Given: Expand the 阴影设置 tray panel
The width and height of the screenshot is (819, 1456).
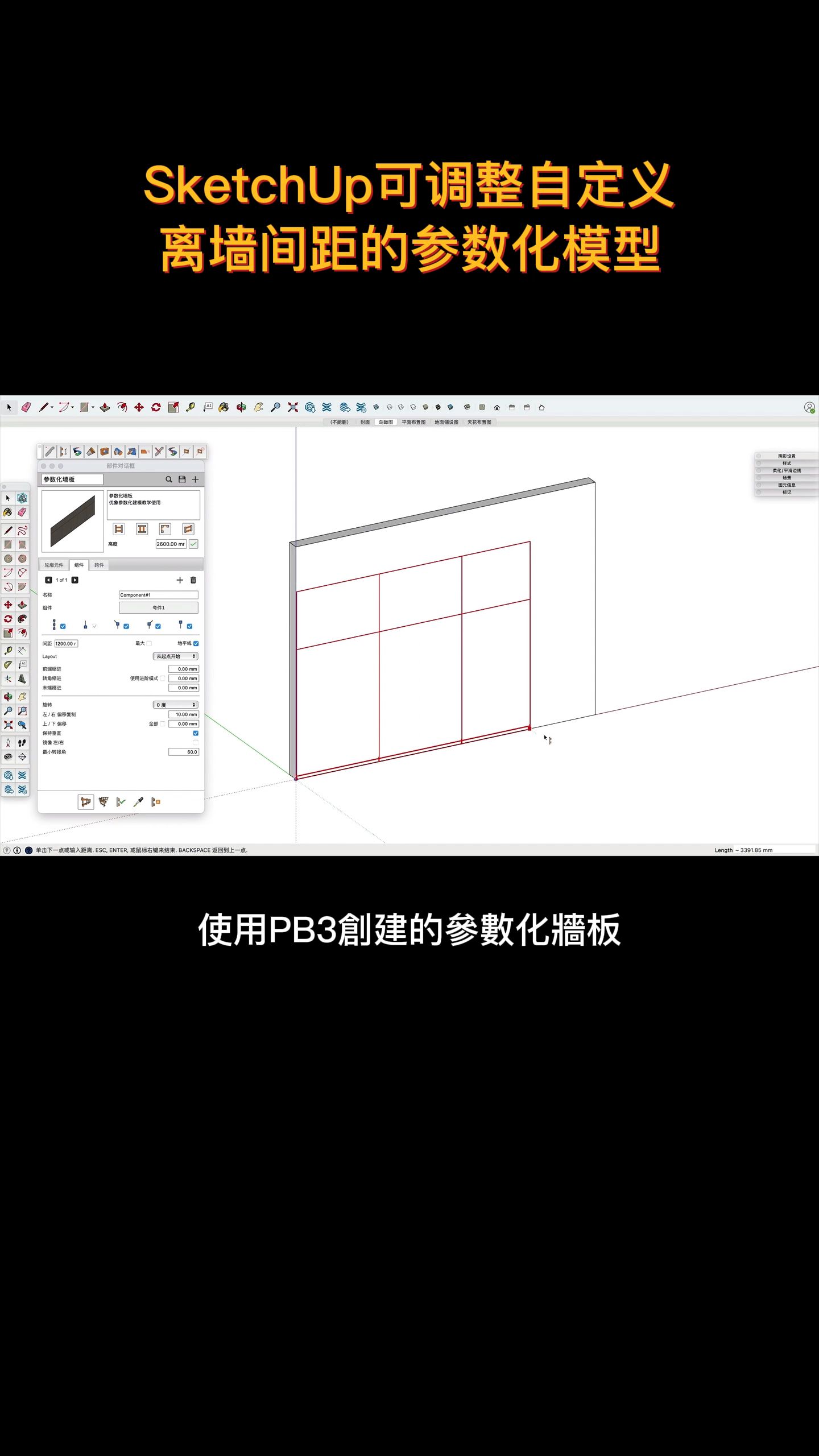Looking at the screenshot, I should point(787,456).
